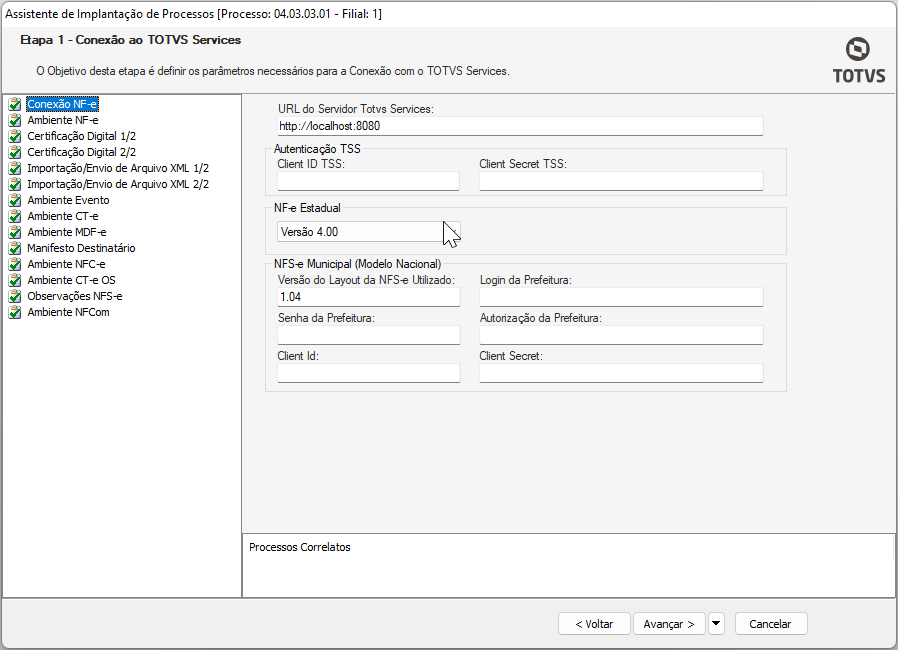The height and width of the screenshot is (650, 898).
Task: Open the Ambiente NF-e step
Action: [x=62, y=120]
